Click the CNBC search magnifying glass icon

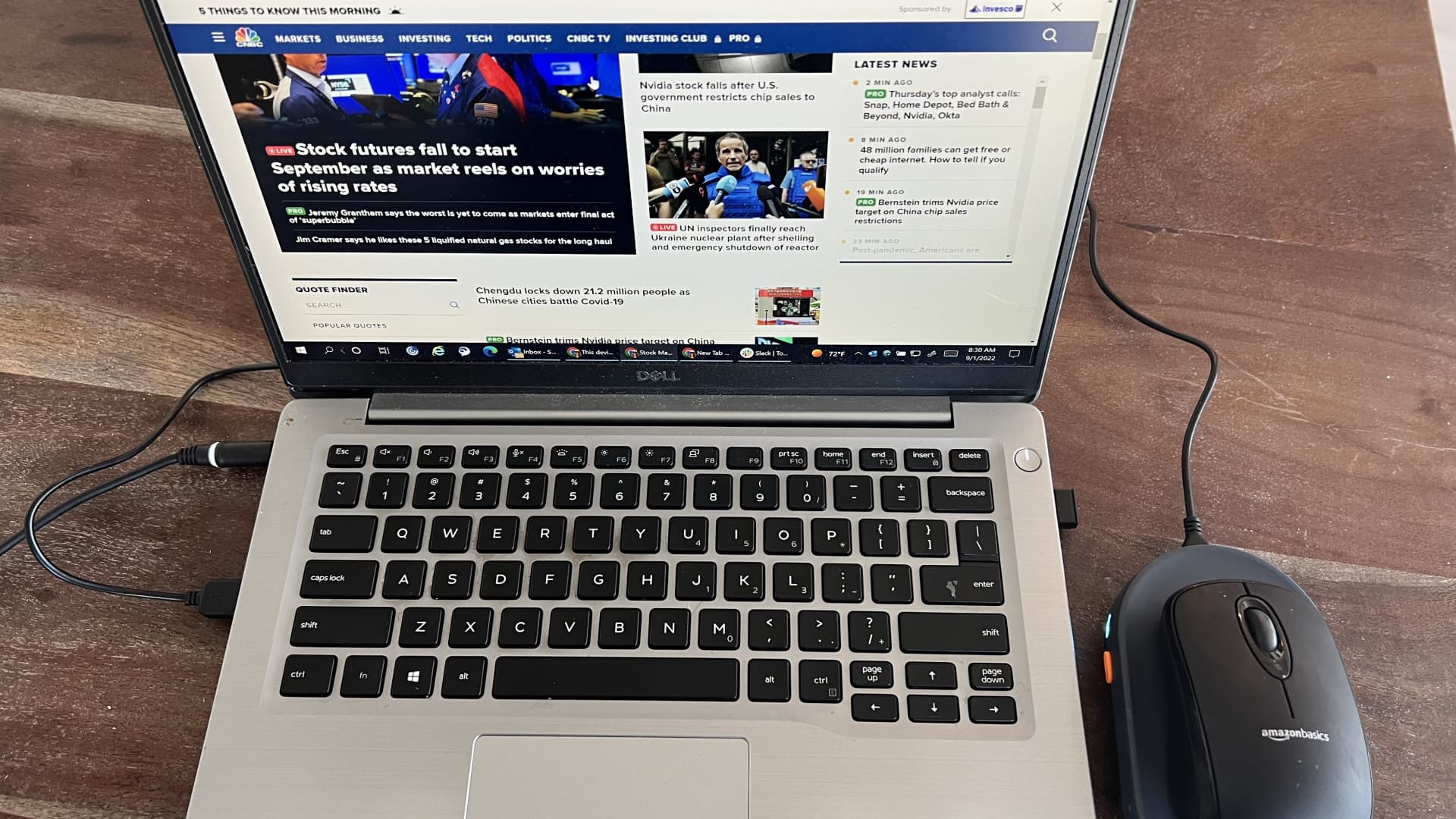1049,37
